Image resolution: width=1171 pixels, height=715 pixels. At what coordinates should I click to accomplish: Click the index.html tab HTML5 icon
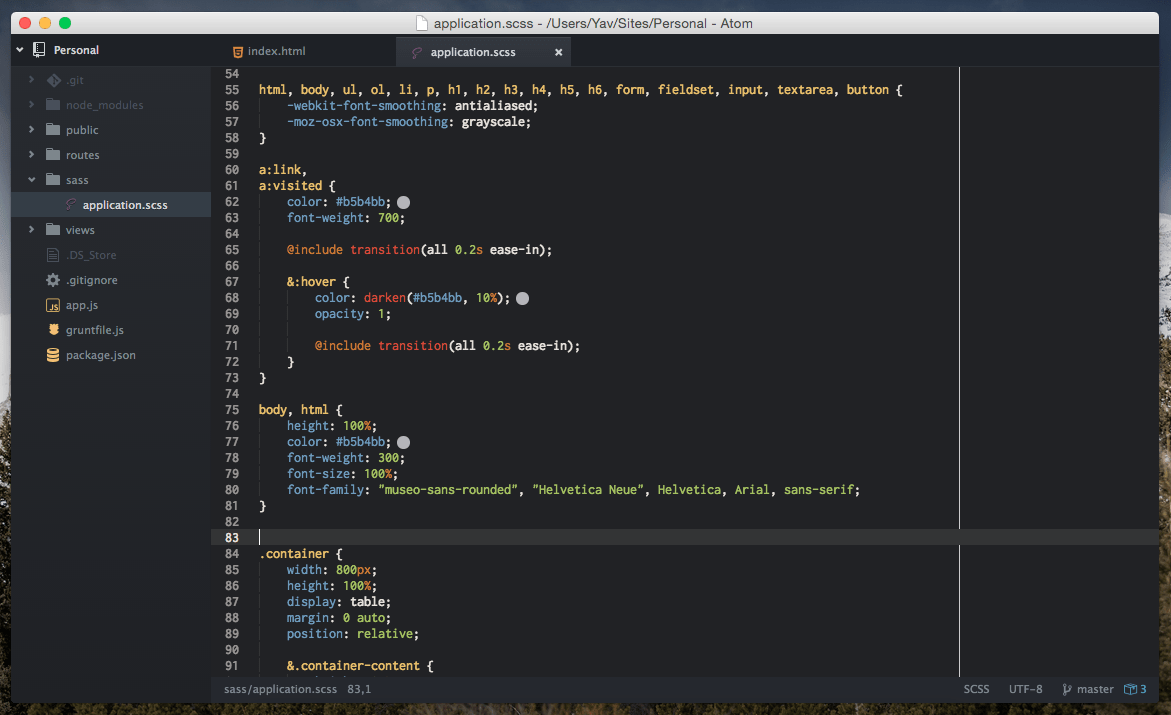click(237, 52)
